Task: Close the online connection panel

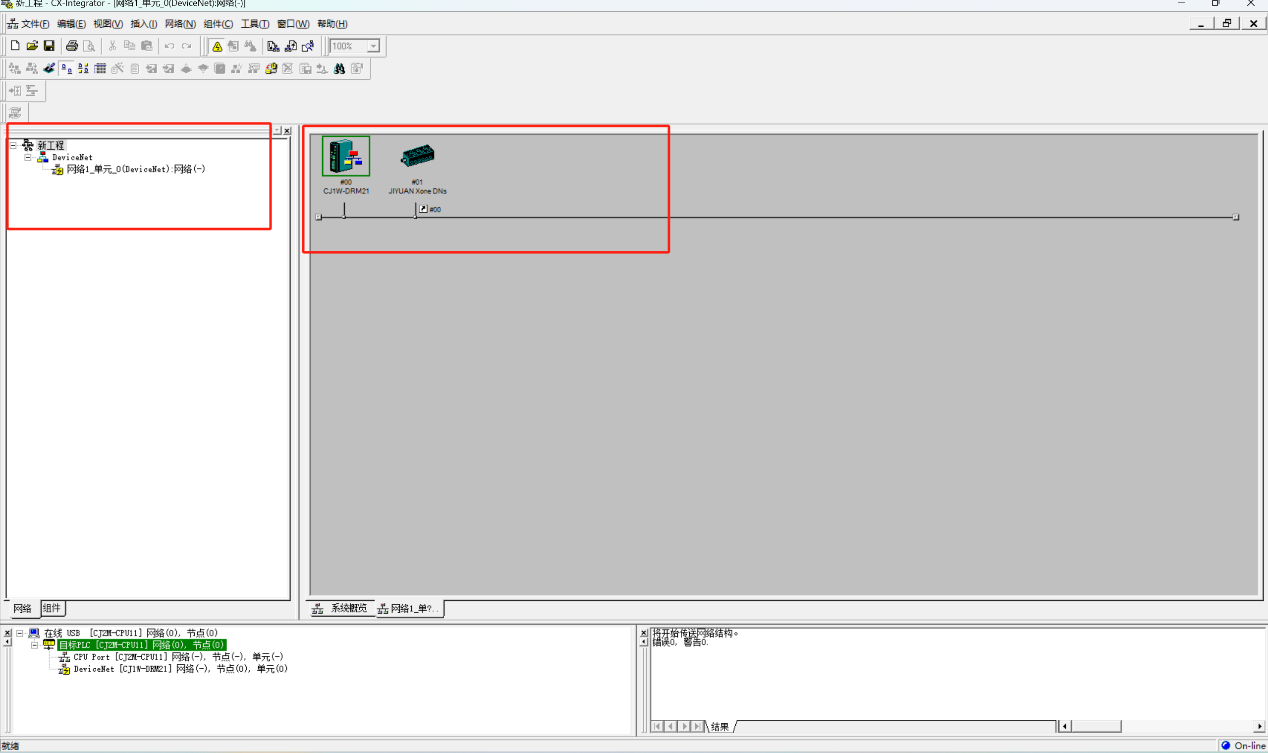Action: pyautogui.click(x=7, y=633)
